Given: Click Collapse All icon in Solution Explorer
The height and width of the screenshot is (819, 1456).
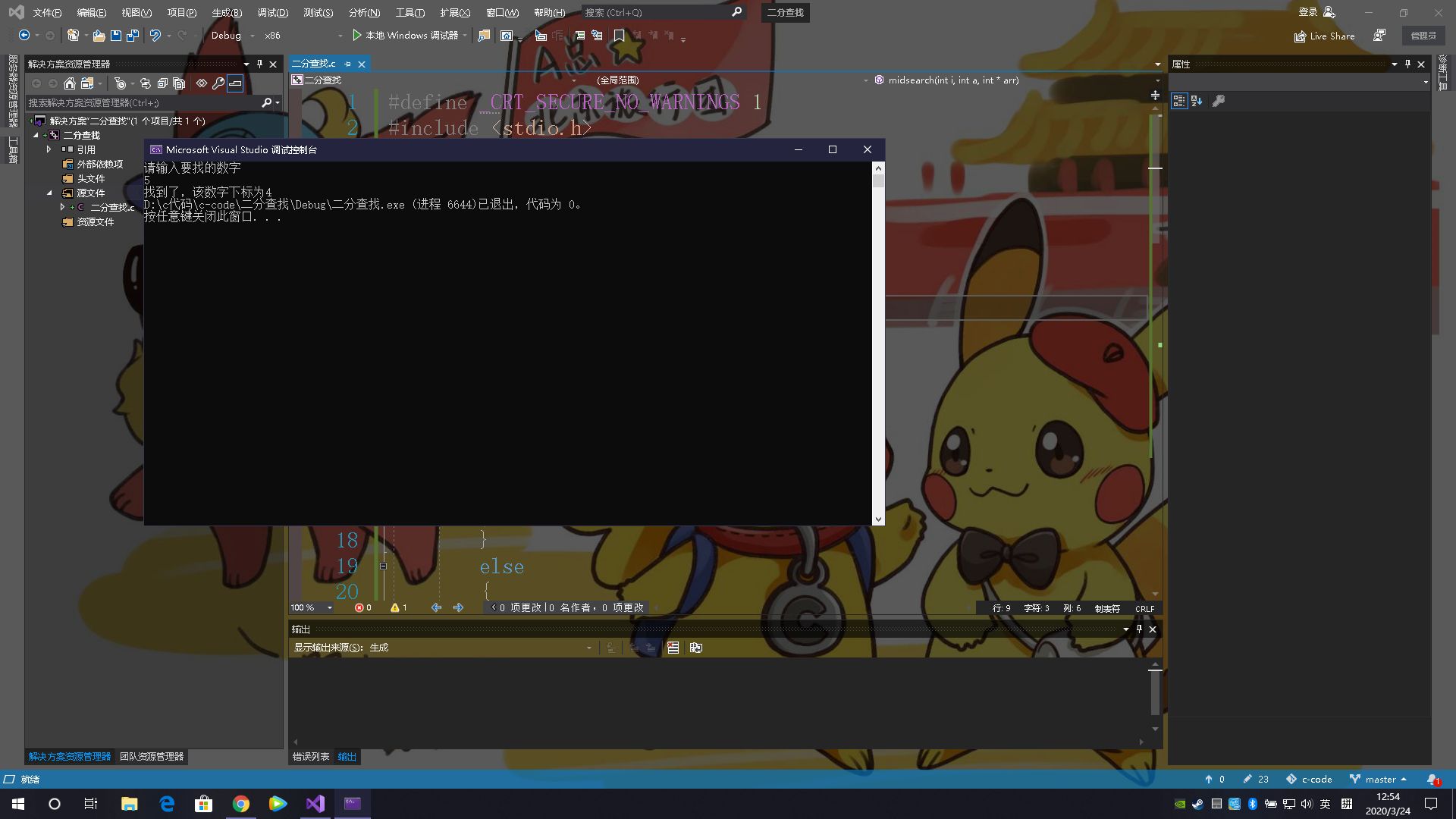Looking at the screenshot, I should click(162, 83).
